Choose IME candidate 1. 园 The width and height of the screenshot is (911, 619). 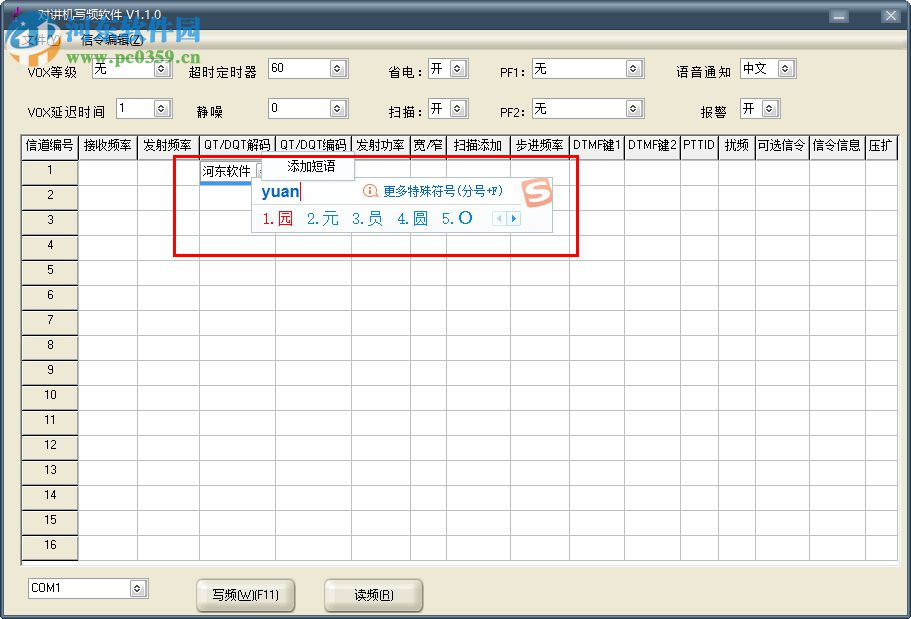[x=277, y=219]
